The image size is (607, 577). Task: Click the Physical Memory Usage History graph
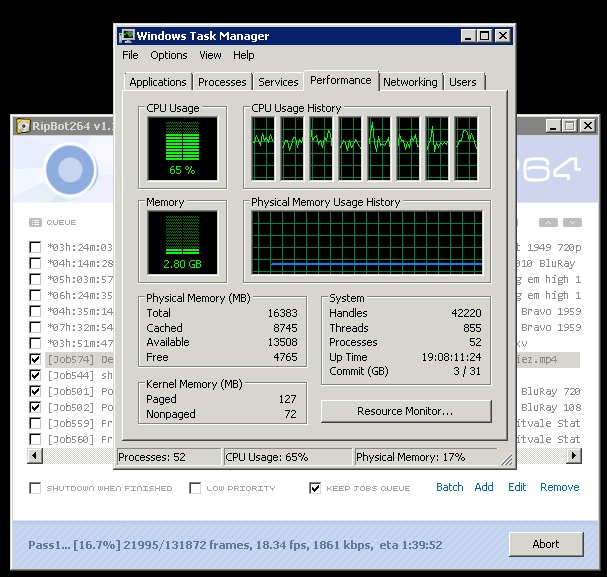367,243
